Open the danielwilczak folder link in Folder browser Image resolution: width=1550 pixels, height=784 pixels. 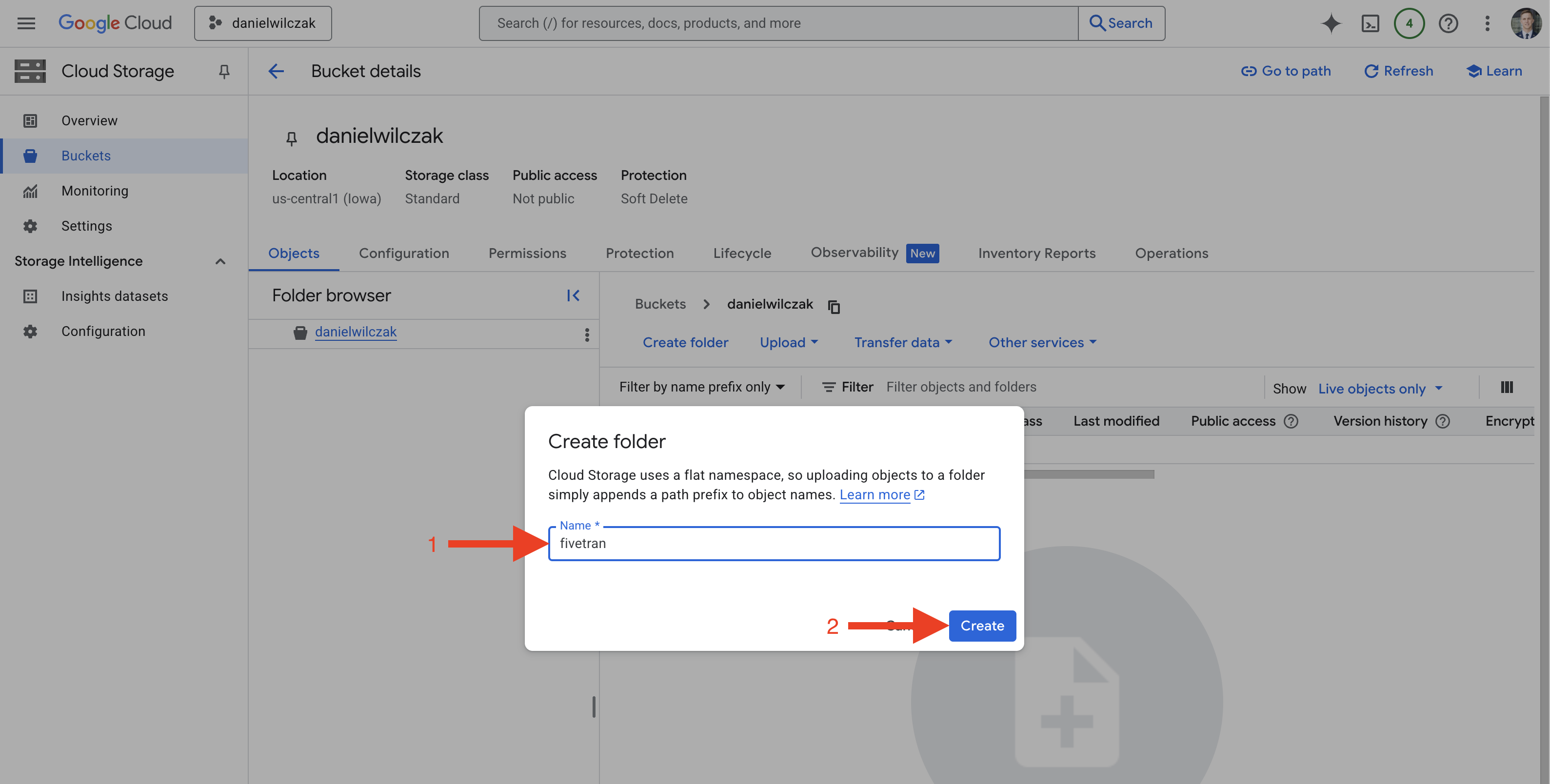click(356, 332)
